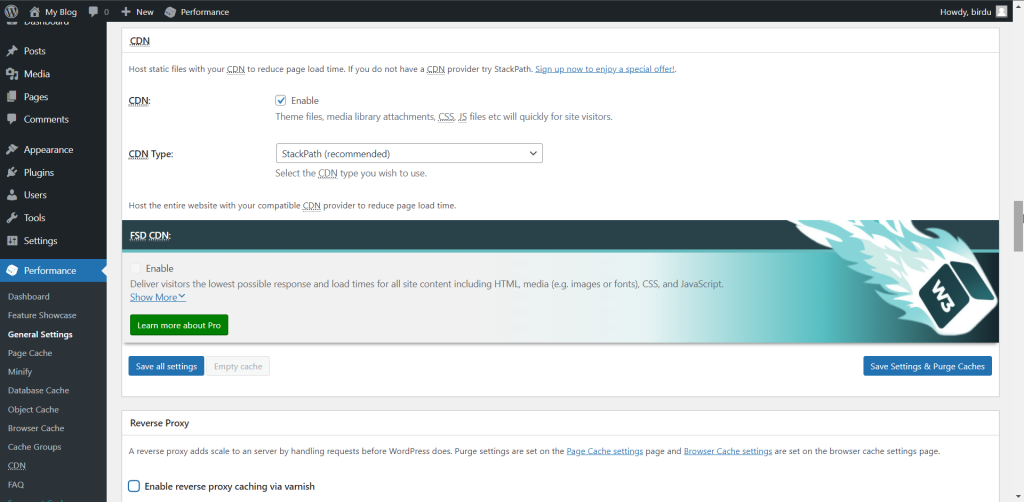
Task: Open Plugins plug icon in sidebar
Action: [x=12, y=172]
